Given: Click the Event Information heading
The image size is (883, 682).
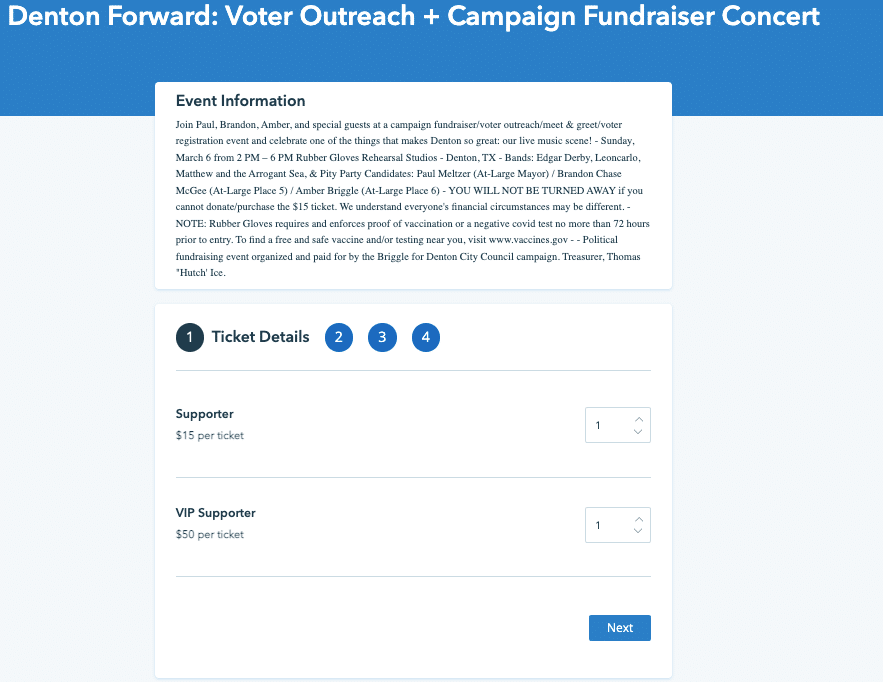Looking at the screenshot, I should pyautogui.click(x=240, y=101).
